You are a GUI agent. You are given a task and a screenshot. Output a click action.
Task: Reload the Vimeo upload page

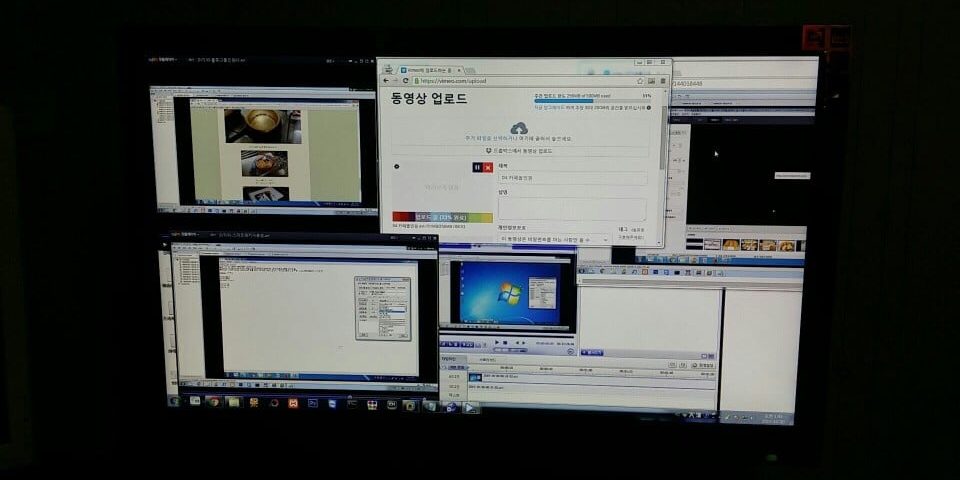pyautogui.click(x=405, y=81)
